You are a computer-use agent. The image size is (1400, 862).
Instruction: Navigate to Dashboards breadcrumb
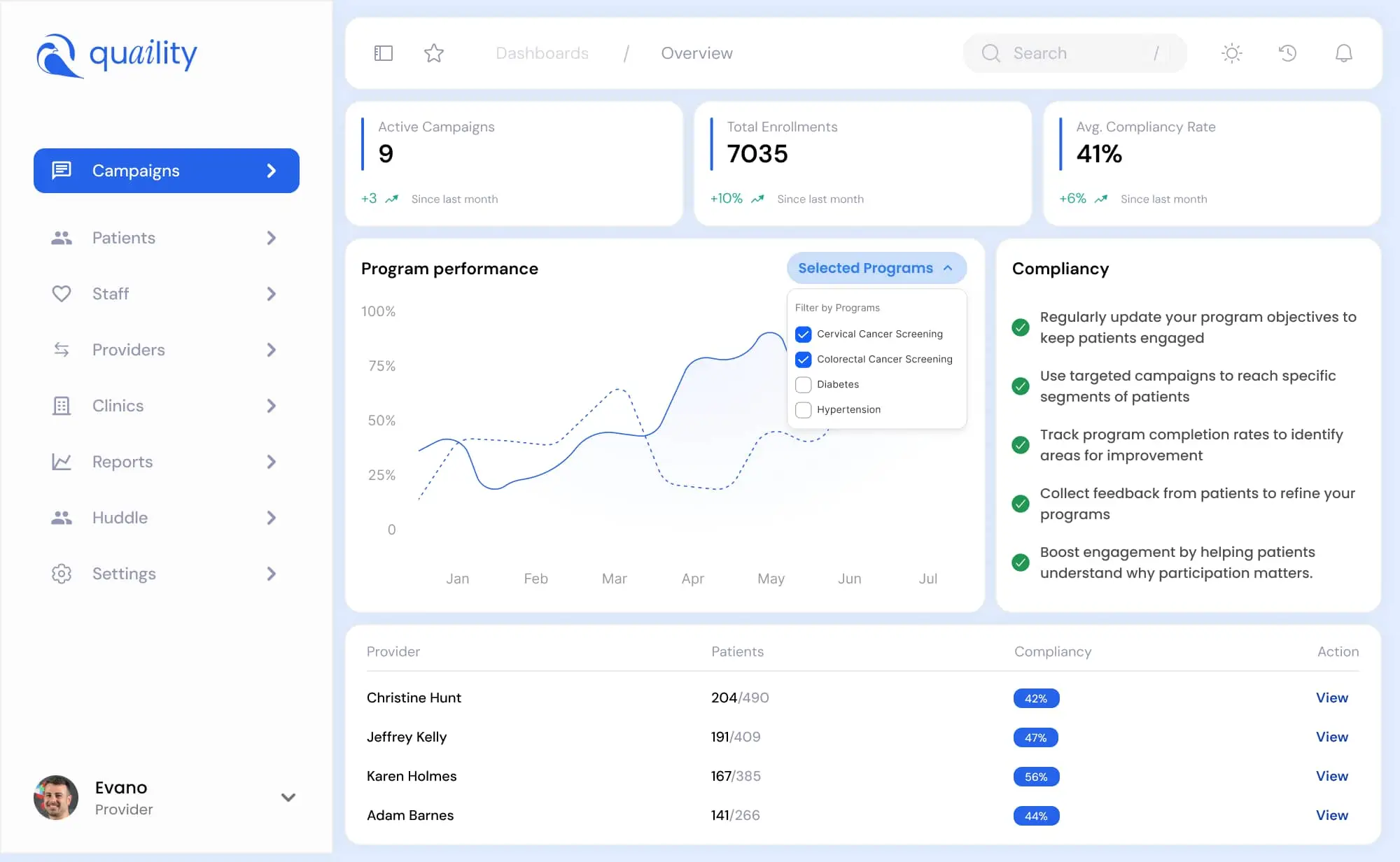click(542, 53)
